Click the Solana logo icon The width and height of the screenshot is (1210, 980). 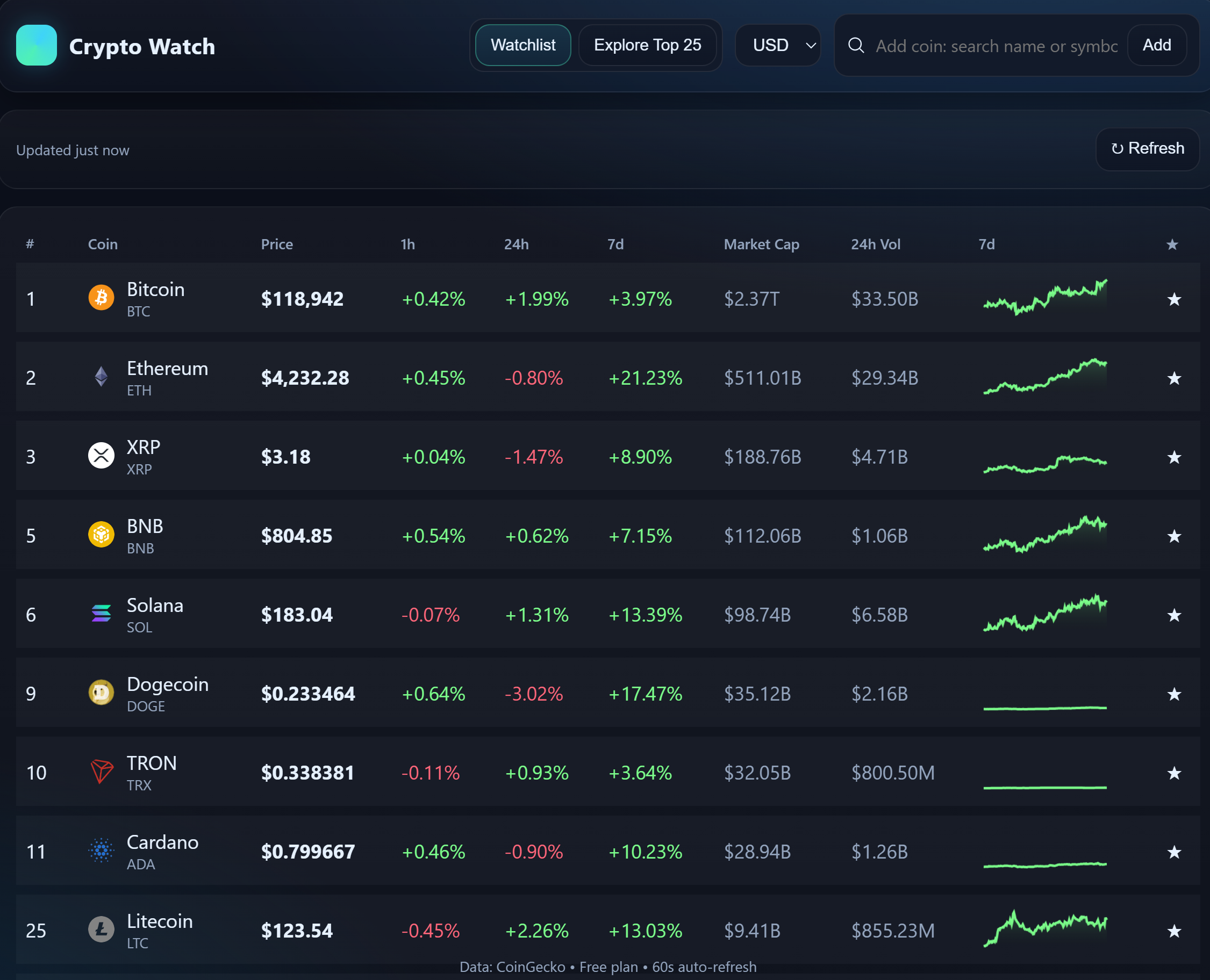[x=101, y=614]
